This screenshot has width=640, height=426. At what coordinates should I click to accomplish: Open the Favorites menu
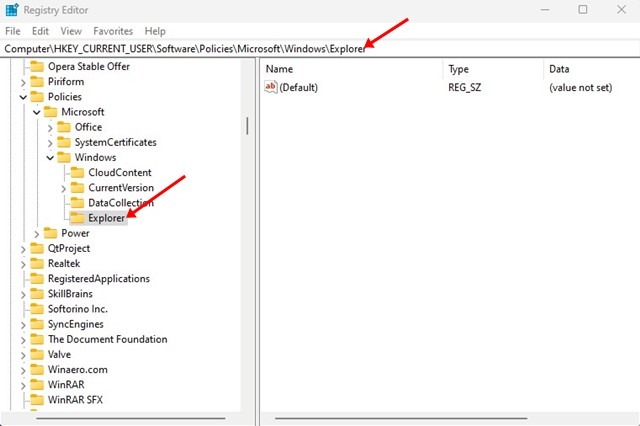tap(113, 31)
